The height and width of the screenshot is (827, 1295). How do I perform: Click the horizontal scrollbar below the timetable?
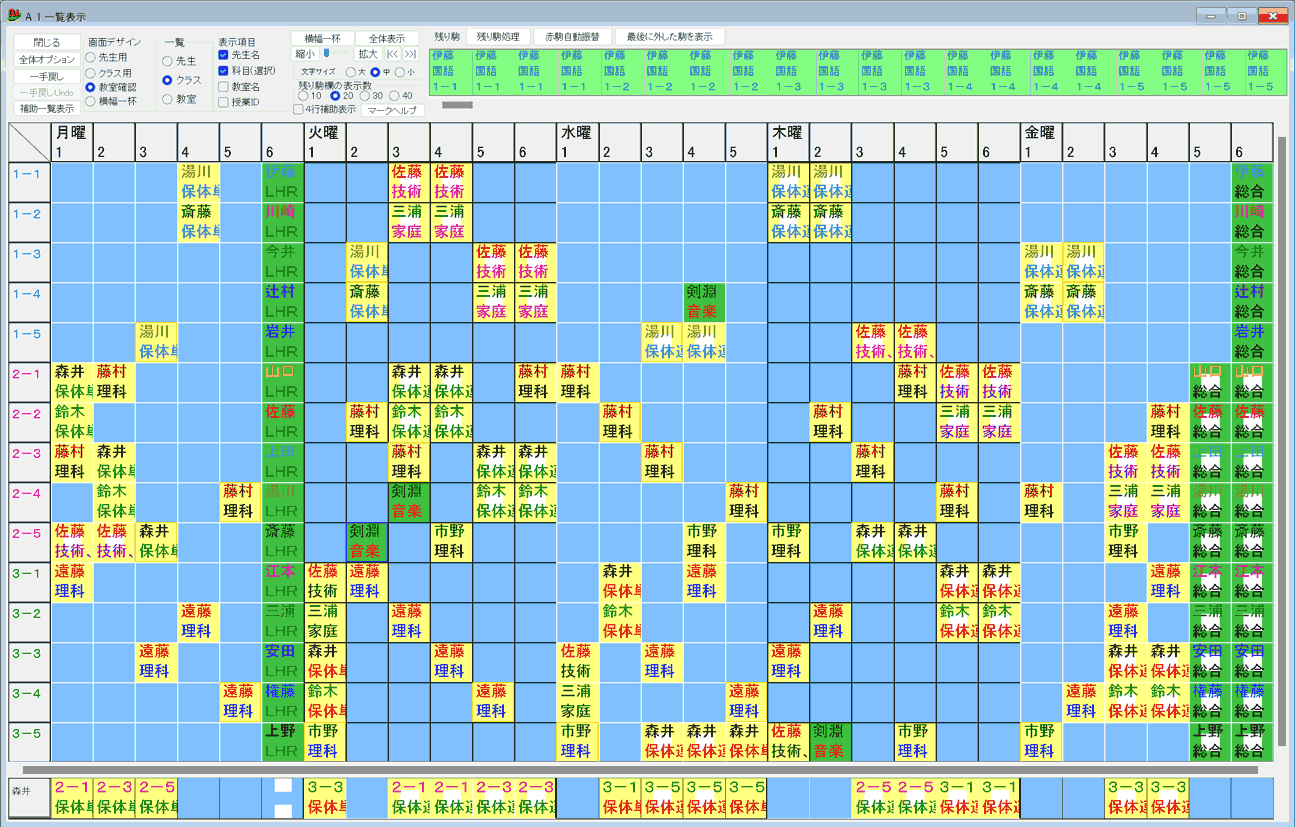(639, 769)
